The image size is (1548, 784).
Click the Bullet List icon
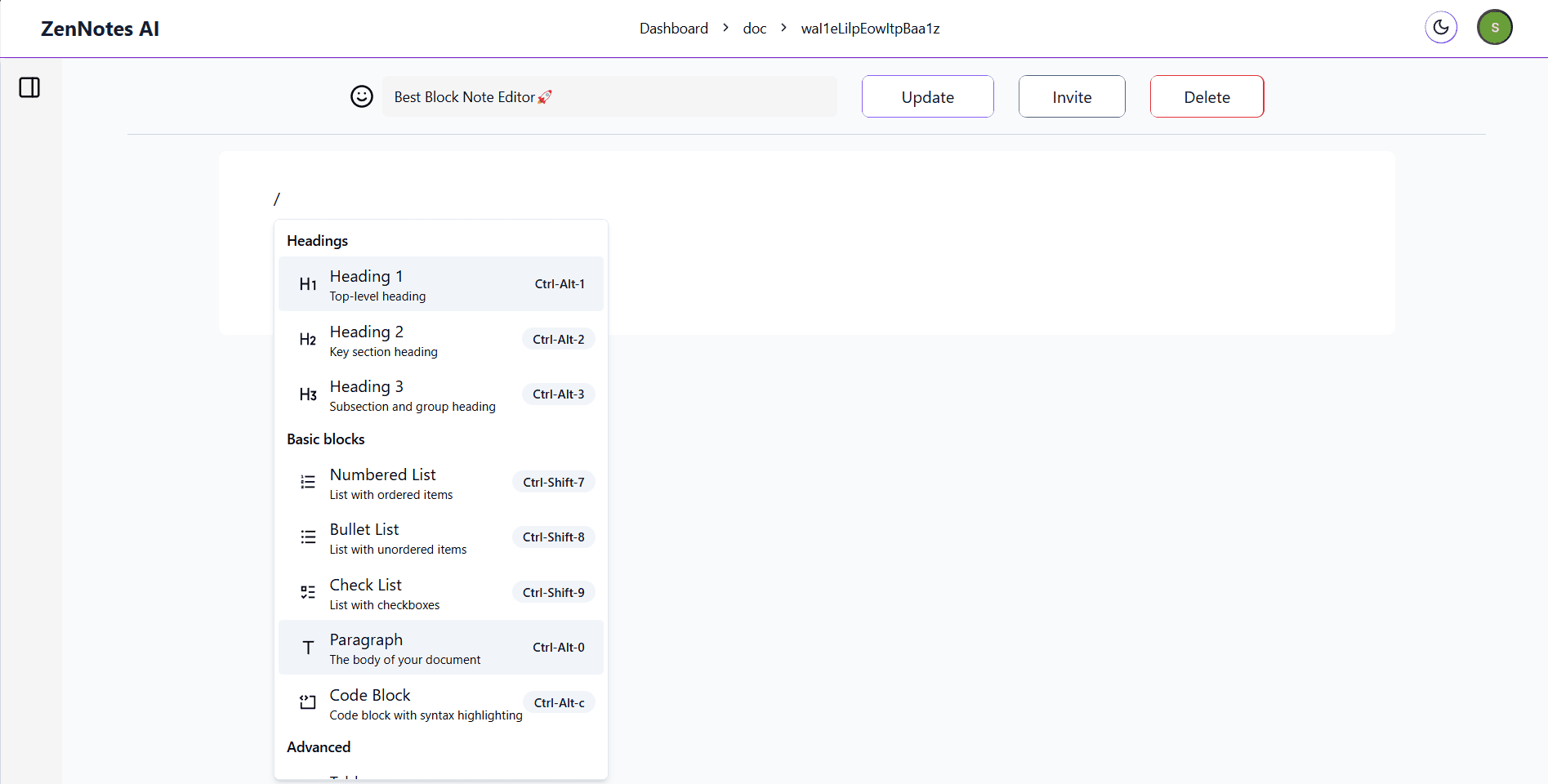pyautogui.click(x=308, y=537)
